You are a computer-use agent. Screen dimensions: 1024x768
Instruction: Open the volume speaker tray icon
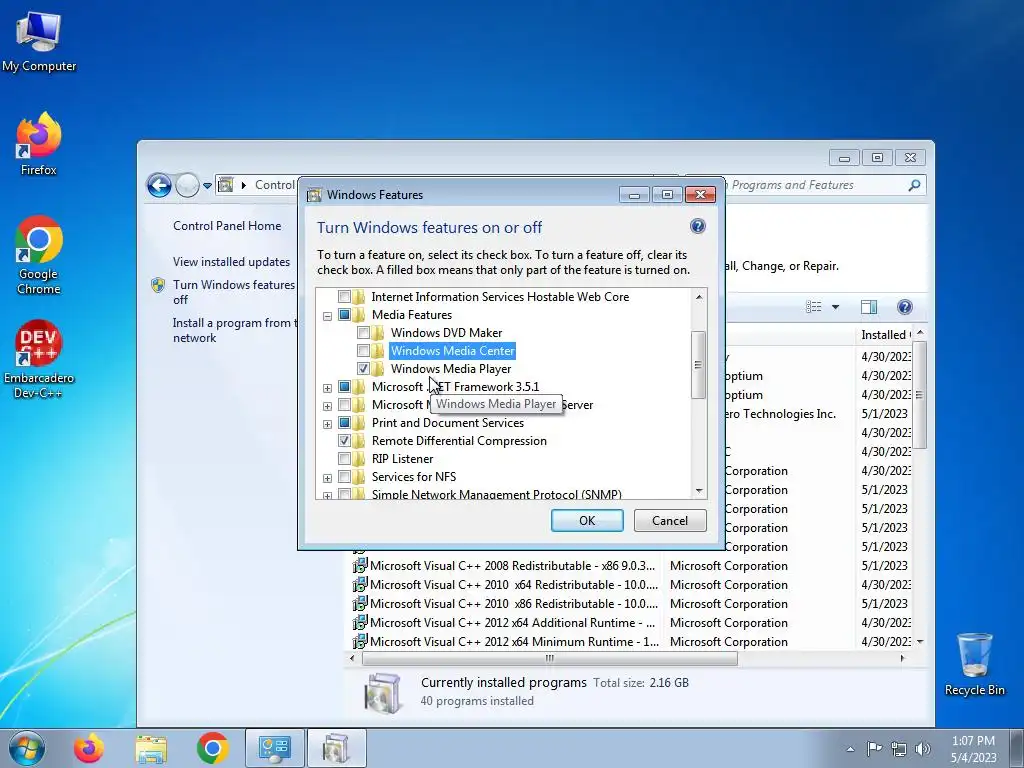pyautogui.click(x=923, y=749)
